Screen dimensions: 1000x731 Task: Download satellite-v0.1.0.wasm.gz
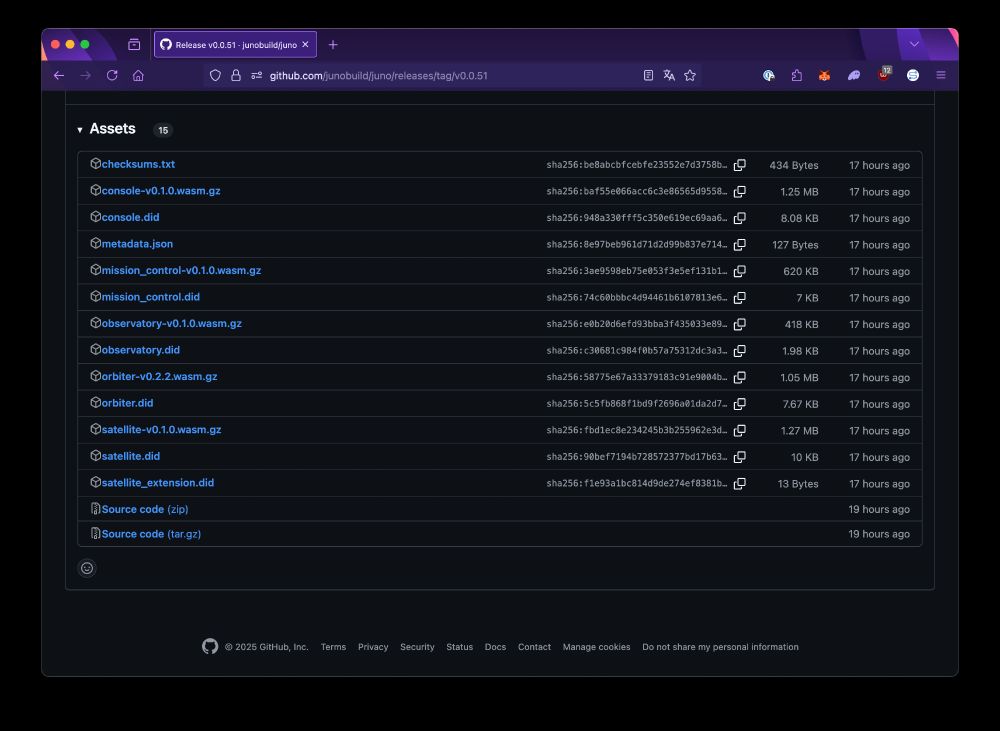(x=161, y=429)
